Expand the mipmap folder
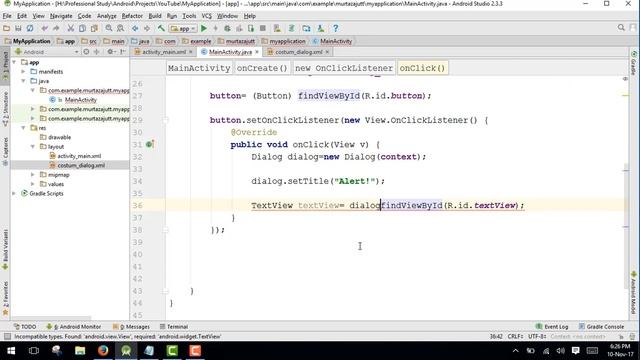640x360 pixels. tap(33, 175)
